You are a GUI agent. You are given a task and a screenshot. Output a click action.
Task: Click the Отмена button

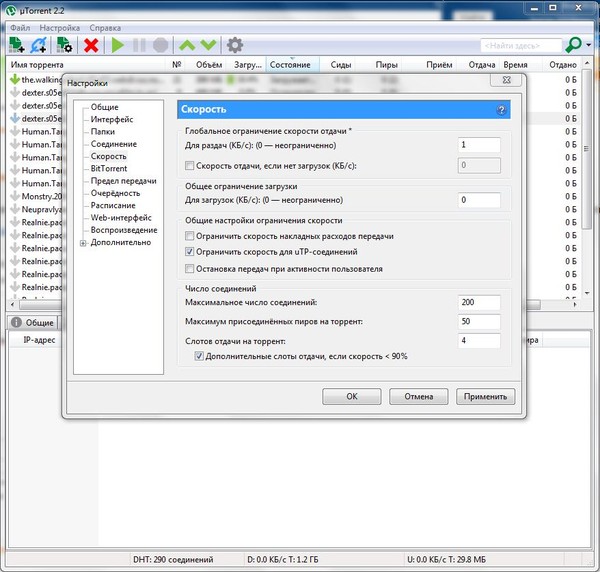coord(419,396)
